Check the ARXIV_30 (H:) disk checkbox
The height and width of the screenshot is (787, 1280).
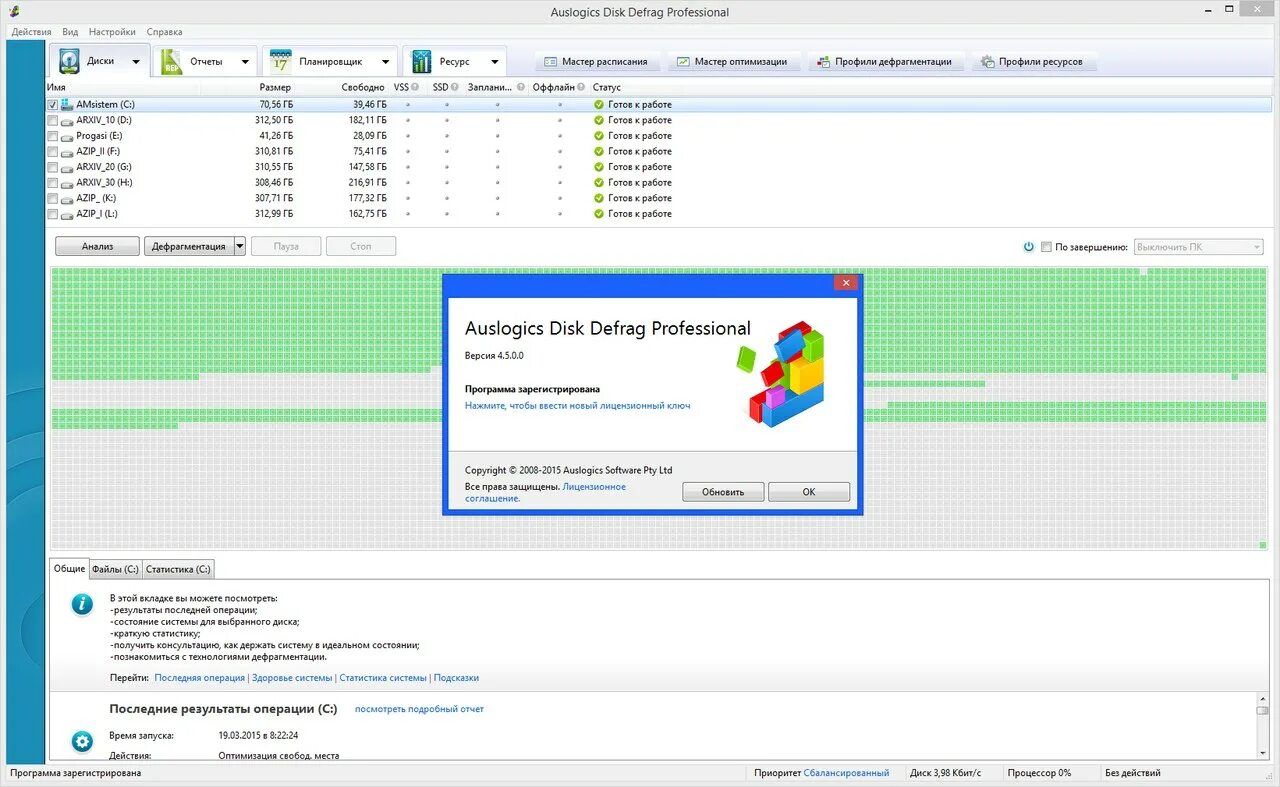(53, 183)
